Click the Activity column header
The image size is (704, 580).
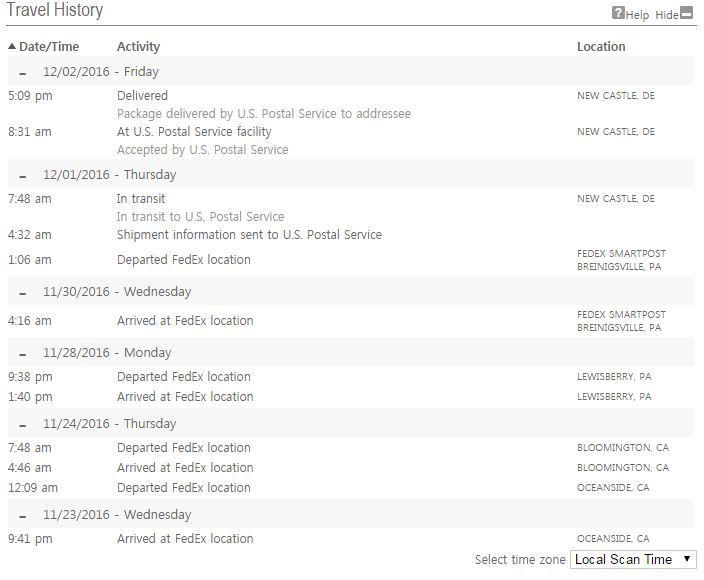tap(138, 47)
